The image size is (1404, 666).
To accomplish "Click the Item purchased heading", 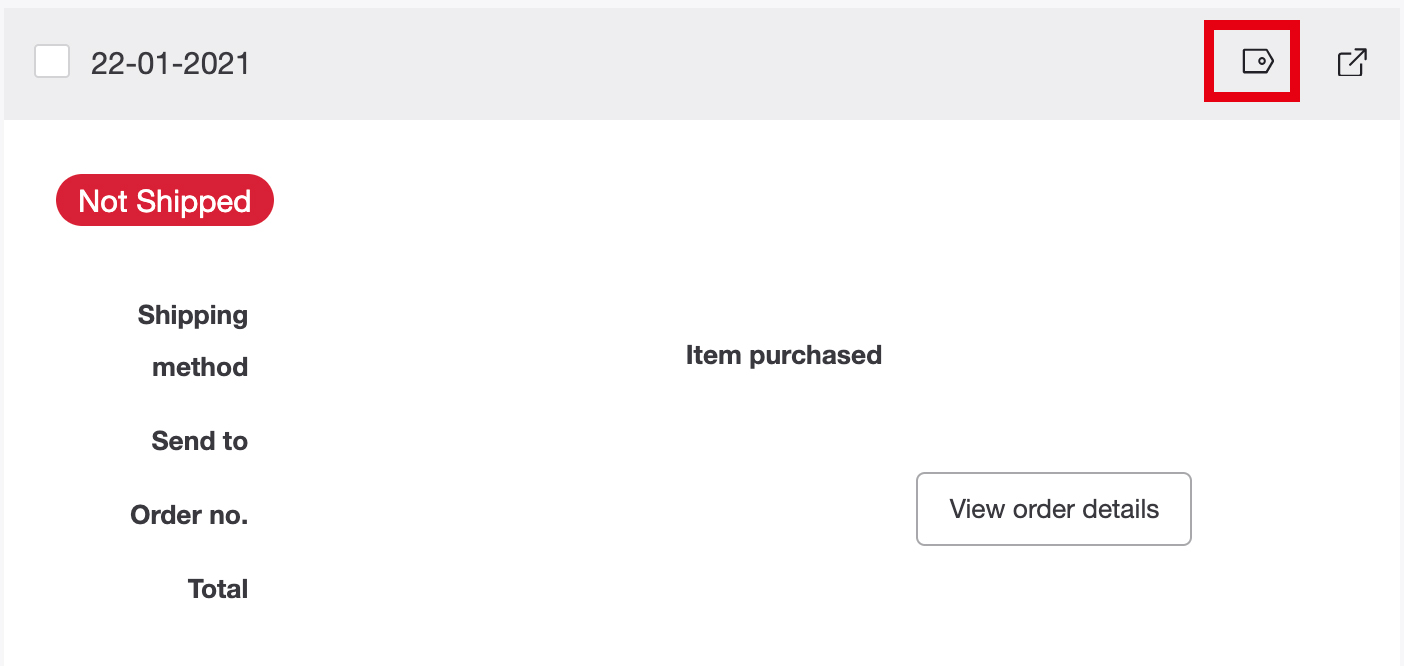I will [x=783, y=355].
